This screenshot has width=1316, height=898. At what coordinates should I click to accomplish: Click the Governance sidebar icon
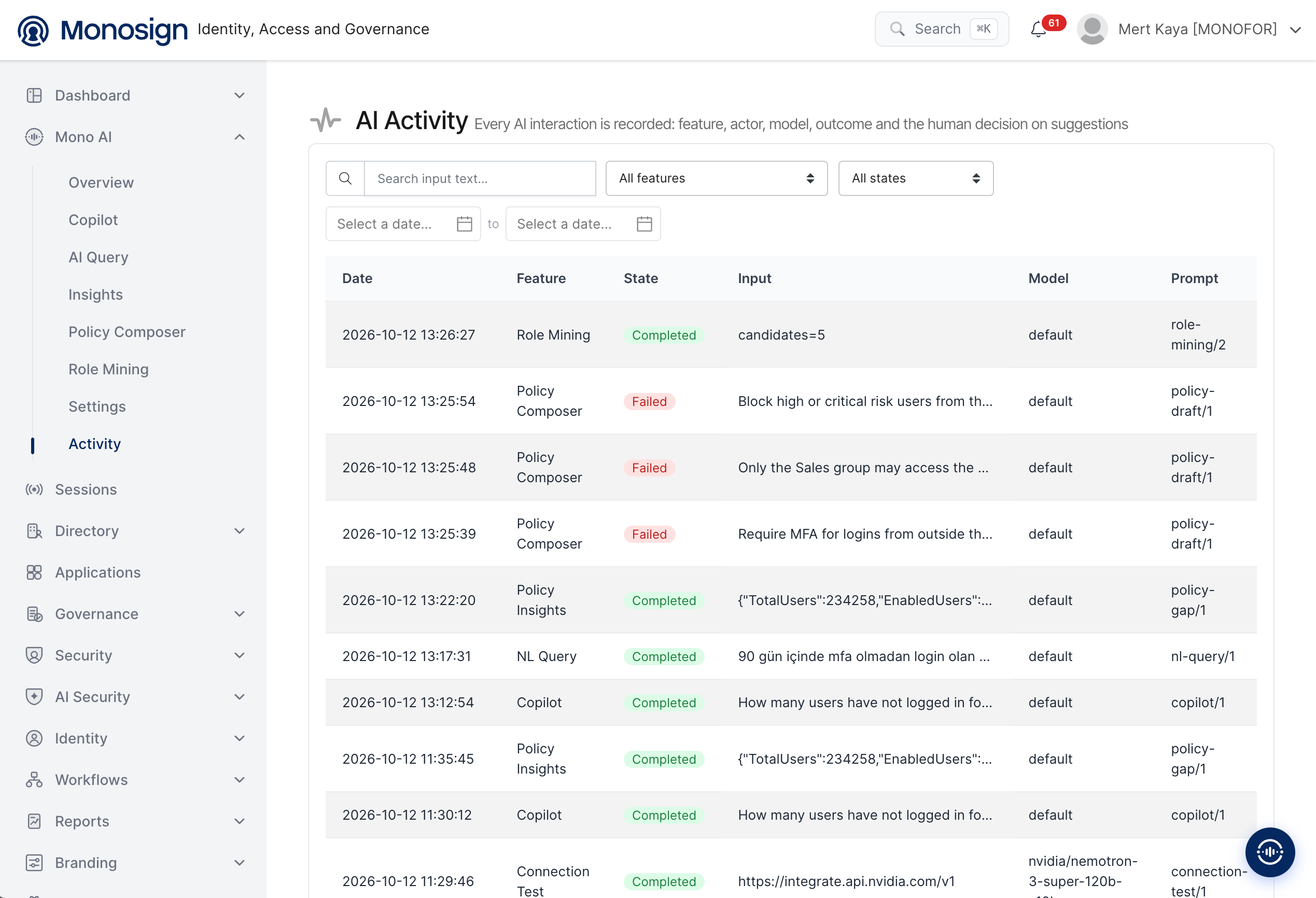34,614
